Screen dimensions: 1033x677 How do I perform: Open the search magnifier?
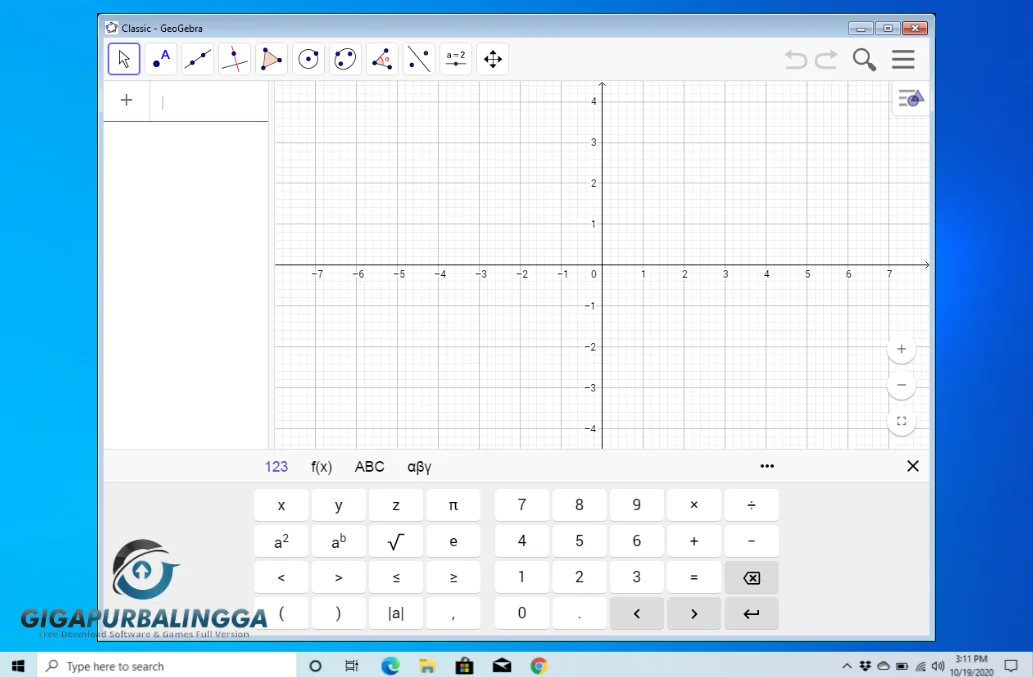pos(864,59)
